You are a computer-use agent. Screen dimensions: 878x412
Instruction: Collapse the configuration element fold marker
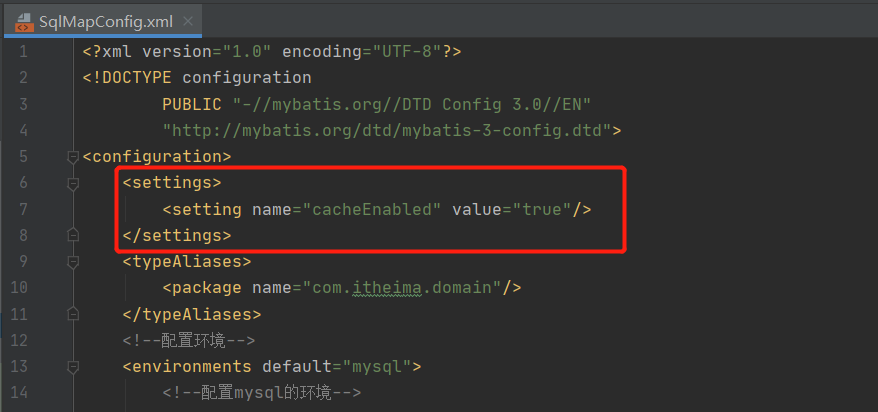pyautogui.click(x=72, y=157)
